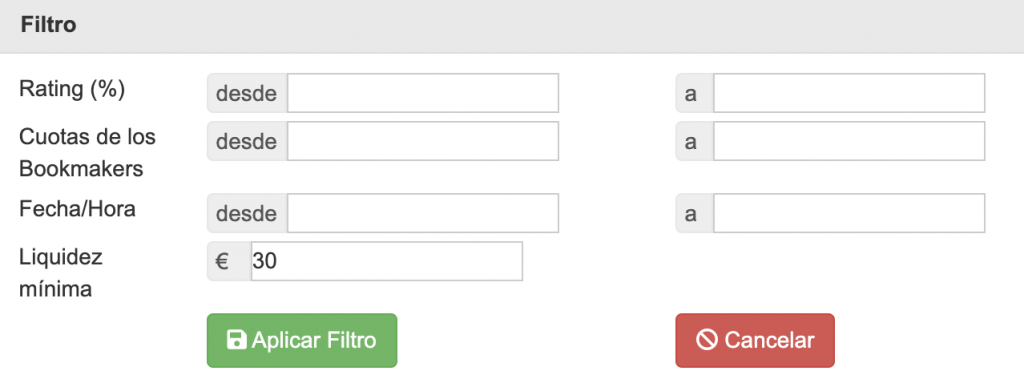Click the Cuotas de los Bookmakers label
The width and height of the screenshot is (1024, 383).
pos(88,153)
